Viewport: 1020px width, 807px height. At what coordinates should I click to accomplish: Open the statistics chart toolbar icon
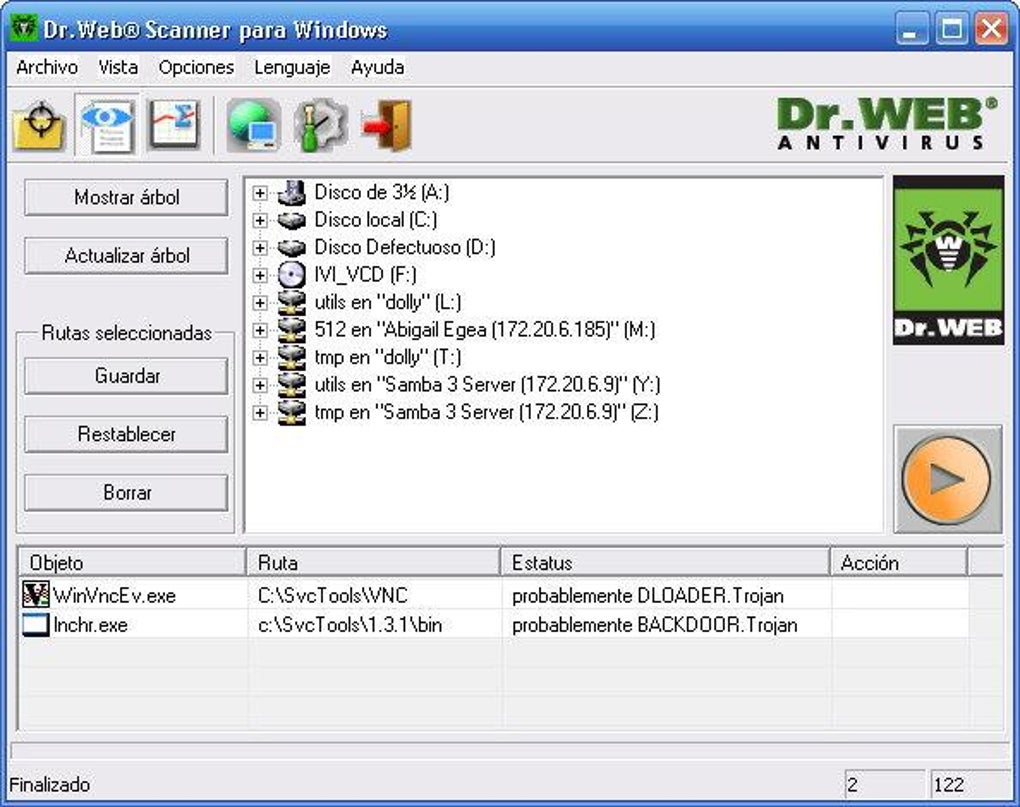(174, 124)
